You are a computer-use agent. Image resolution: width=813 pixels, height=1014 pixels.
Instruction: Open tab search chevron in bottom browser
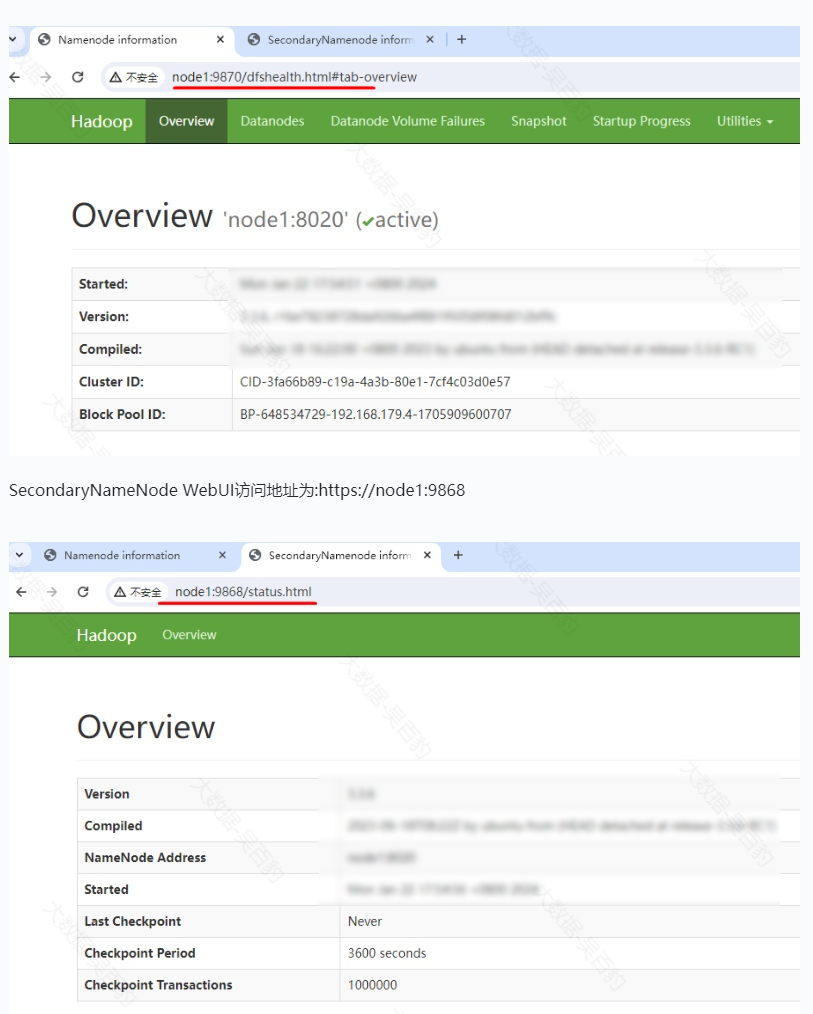coord(19,555)
